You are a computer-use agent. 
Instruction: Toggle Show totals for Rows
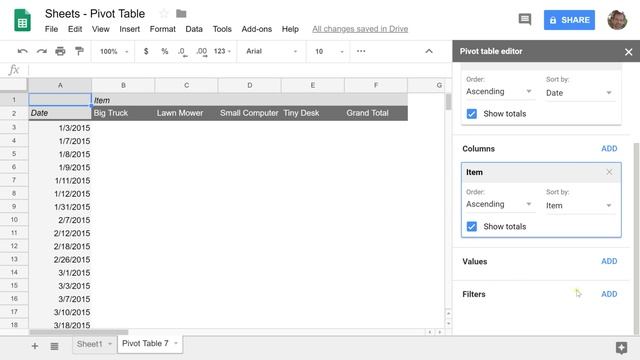472,114
